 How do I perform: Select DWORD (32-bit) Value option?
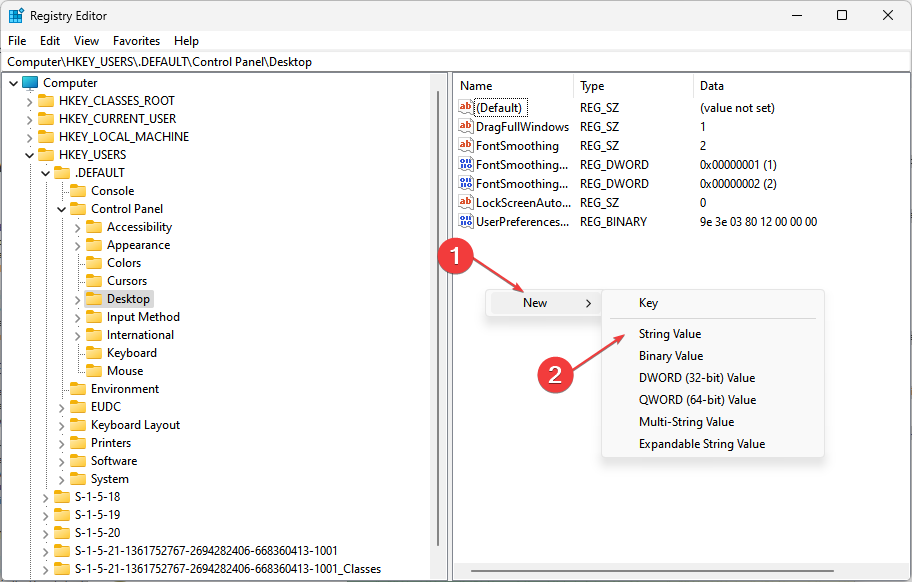(x=712, y=378)
